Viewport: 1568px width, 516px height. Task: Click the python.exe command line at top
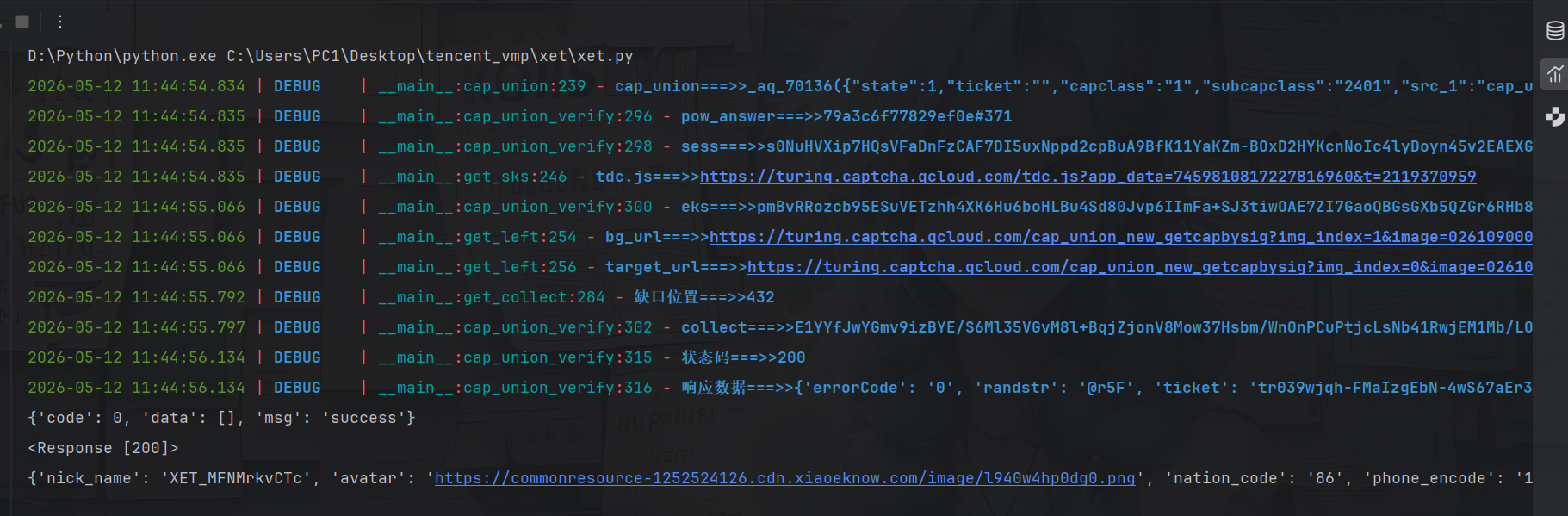click(x=331, y=56)
